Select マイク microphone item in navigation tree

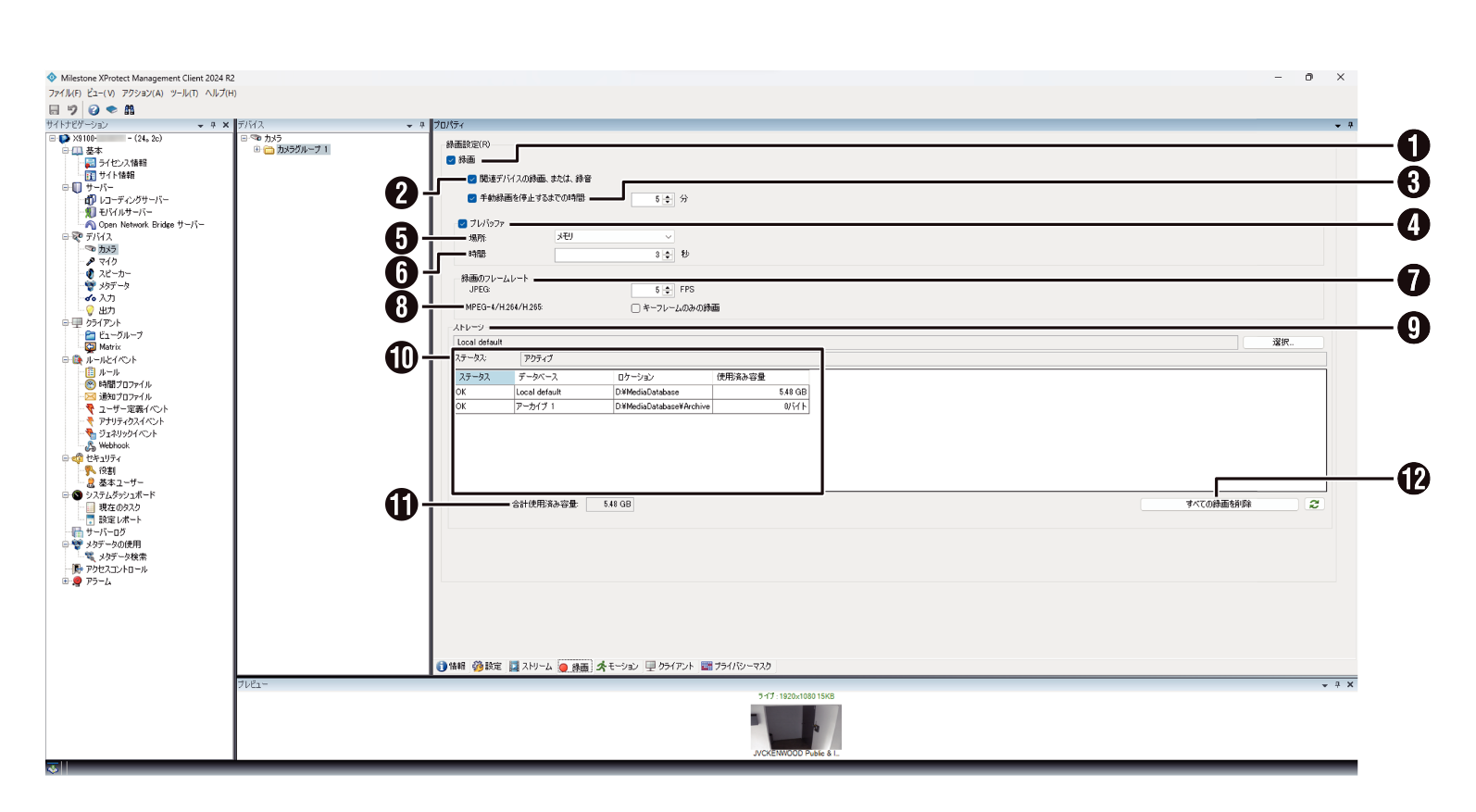[x=107, y=262]
